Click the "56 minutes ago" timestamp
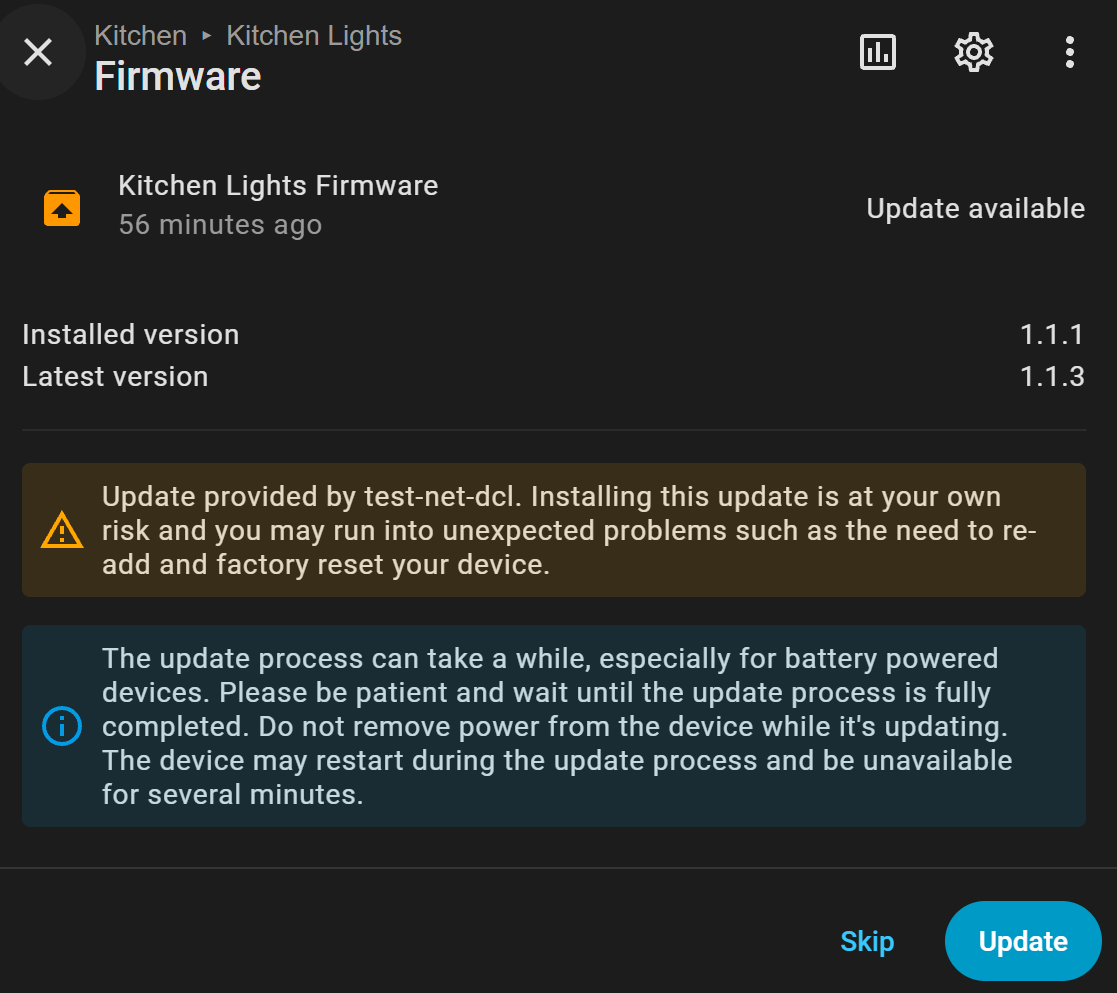This screenshot has width=1117, height=993. [x=220, y=225]
